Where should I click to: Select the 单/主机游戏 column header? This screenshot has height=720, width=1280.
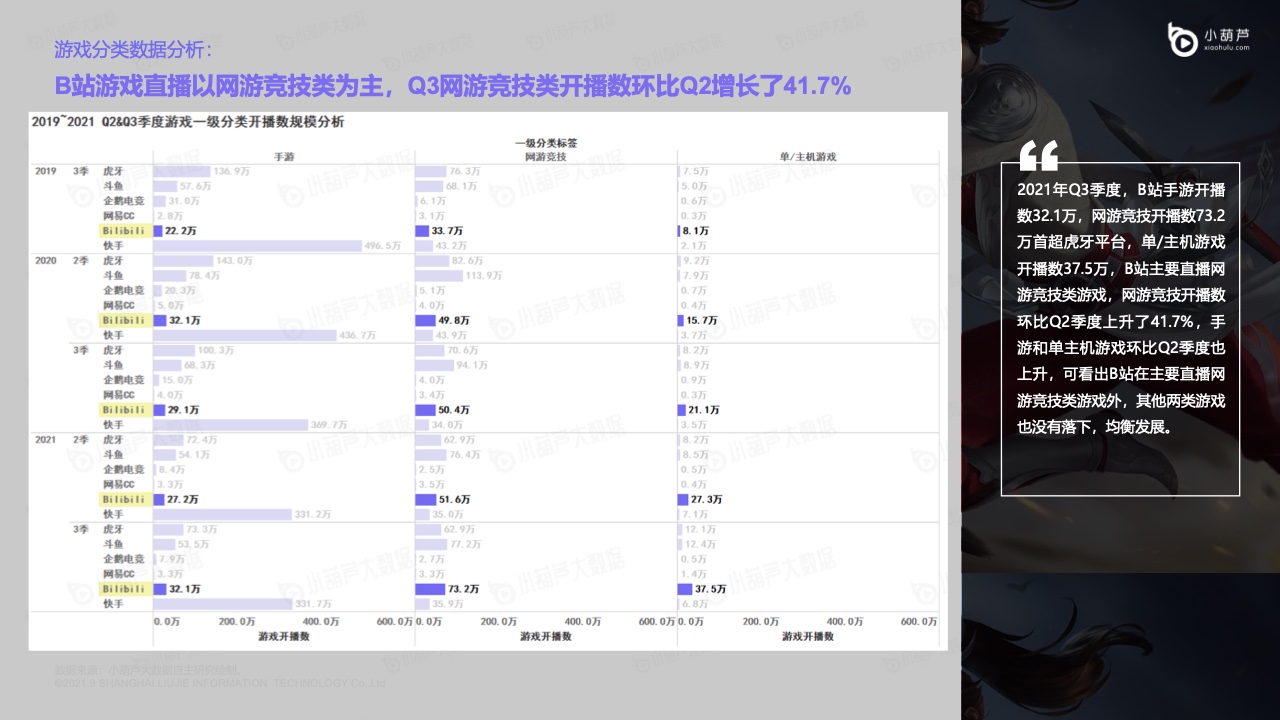click(808, 157)
